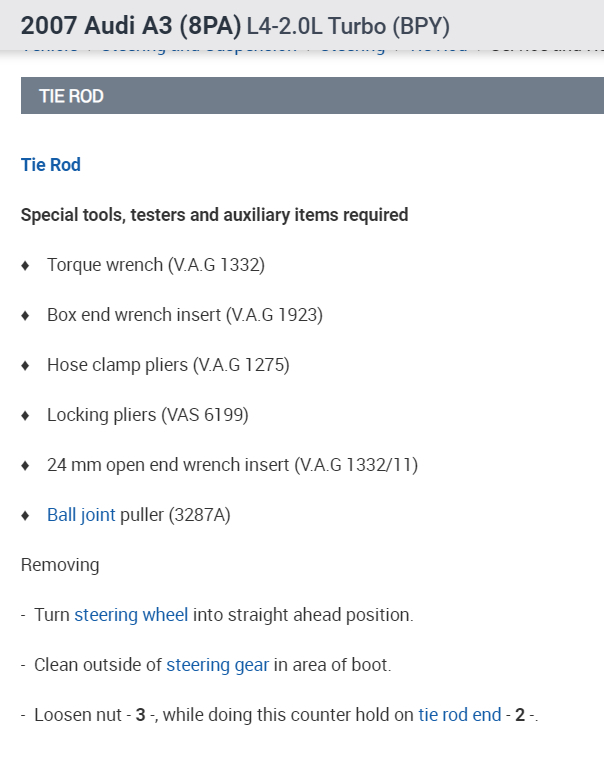The image size is (604, 757).
Task: Open the tie rod end link
Action: [x=459, y=715]
